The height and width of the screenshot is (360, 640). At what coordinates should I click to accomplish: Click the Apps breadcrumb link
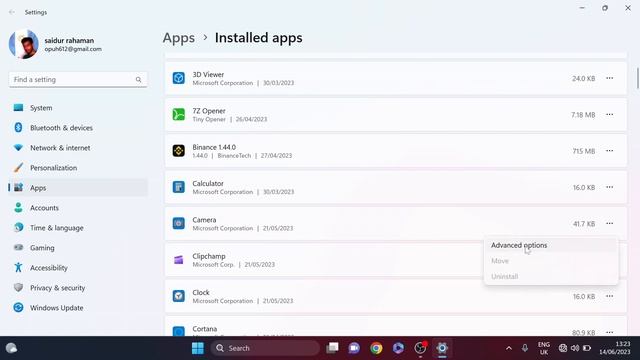click(179, 38)
